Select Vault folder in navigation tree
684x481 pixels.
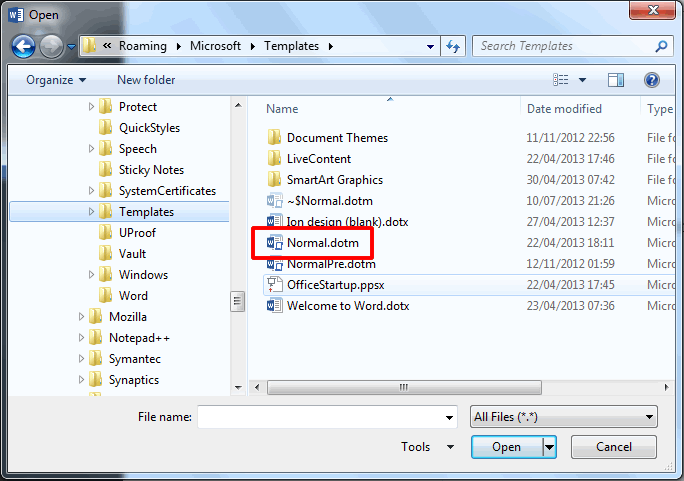pos(132,253)
